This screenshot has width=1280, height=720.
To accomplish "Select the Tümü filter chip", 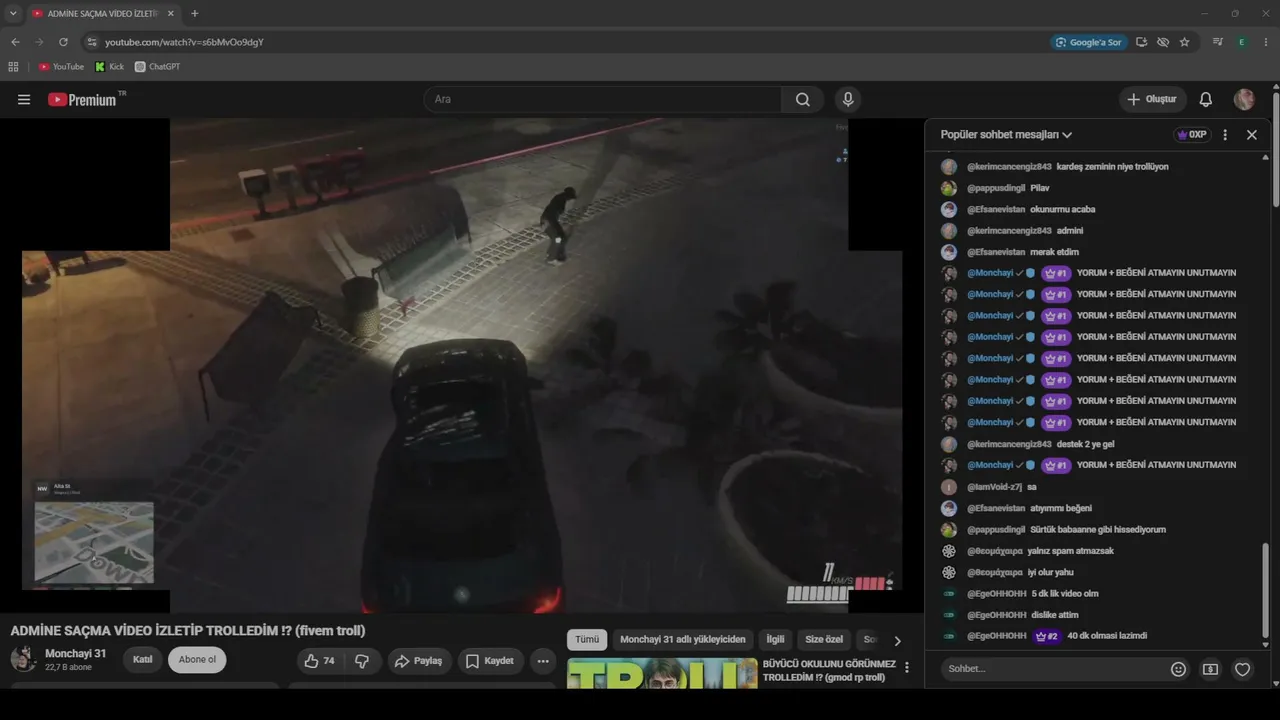I will coord(587,640).
